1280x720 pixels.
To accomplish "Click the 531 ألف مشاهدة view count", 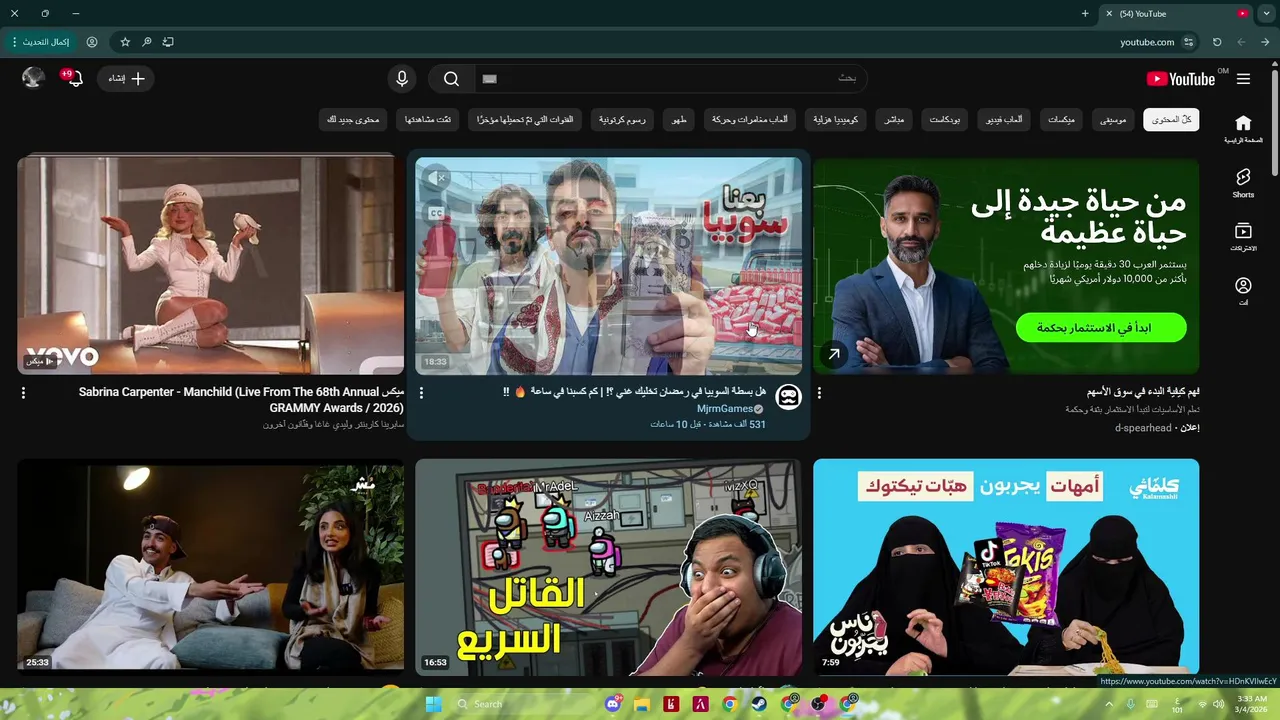I will (735, 424).
